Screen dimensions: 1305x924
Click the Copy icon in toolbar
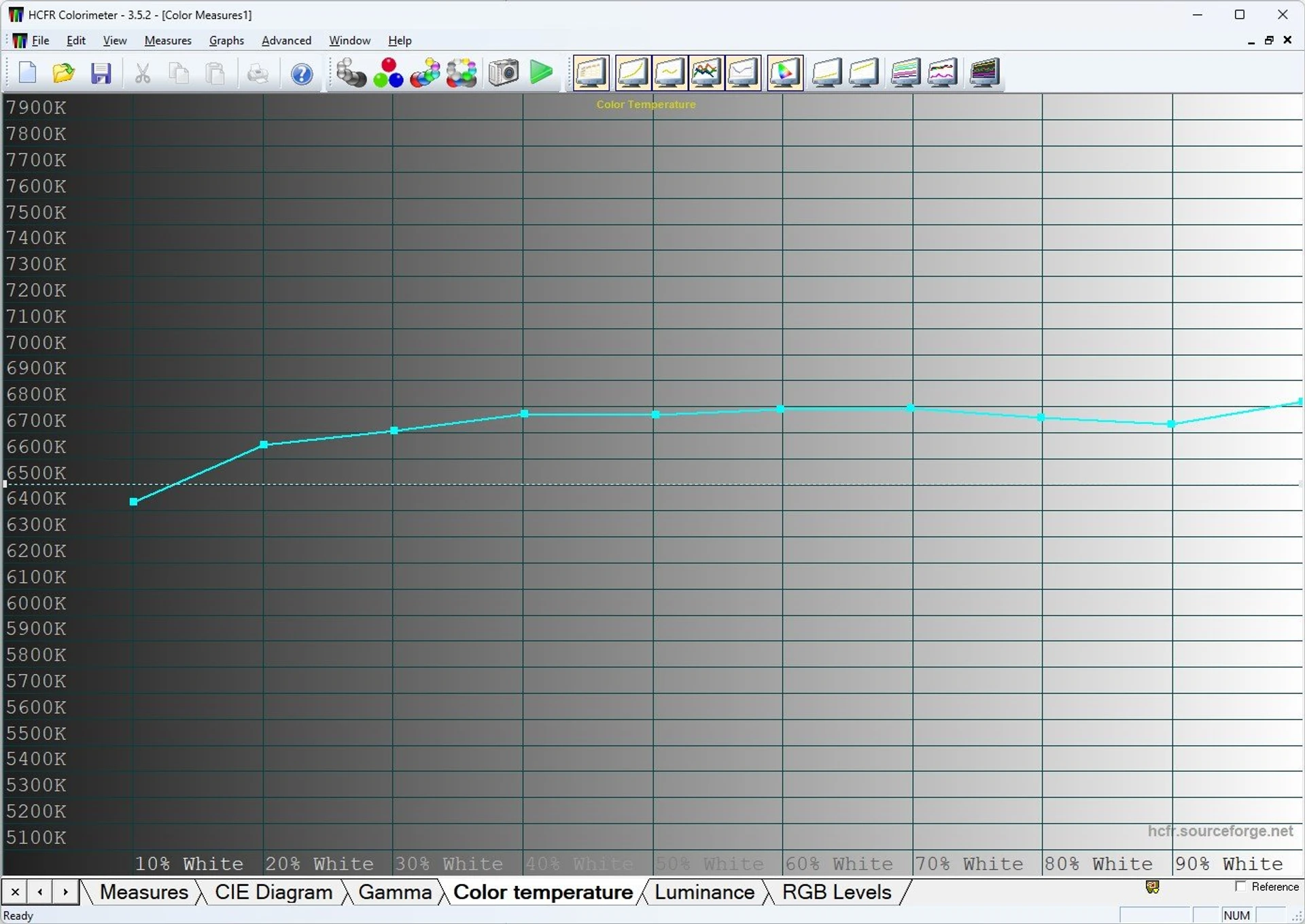[x=179, y=73]
